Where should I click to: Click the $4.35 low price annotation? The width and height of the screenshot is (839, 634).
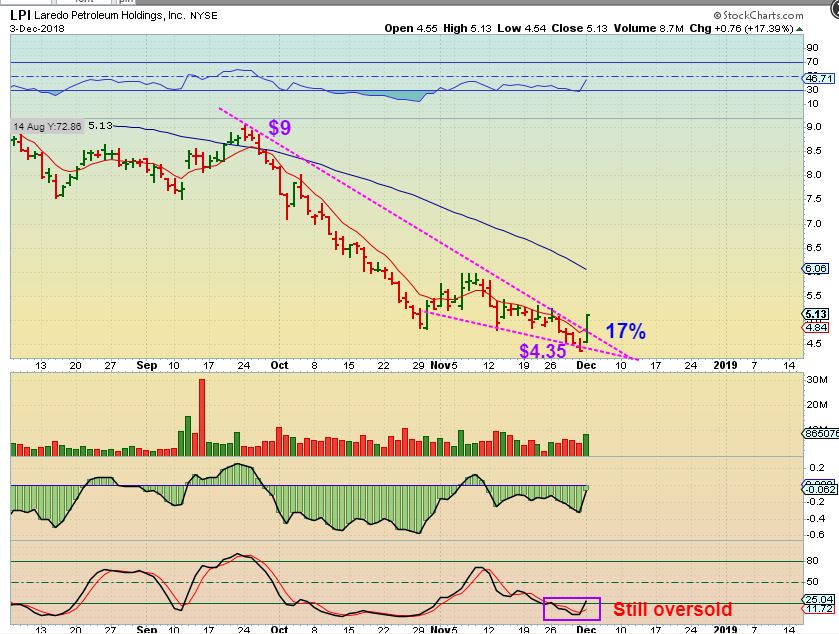[x=543, y=351]
